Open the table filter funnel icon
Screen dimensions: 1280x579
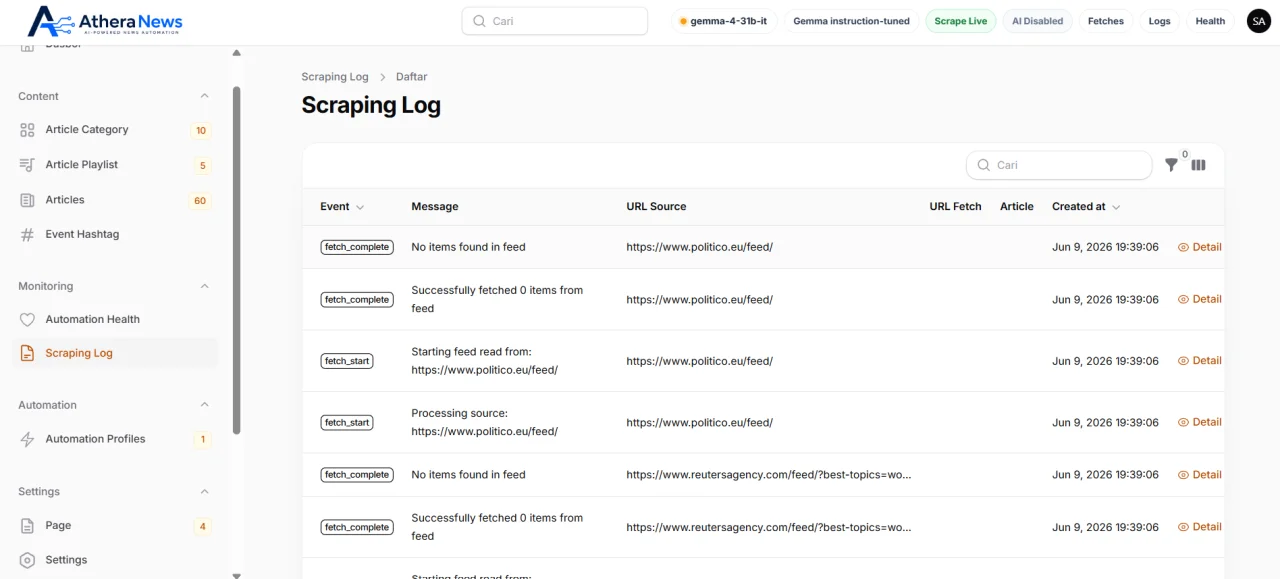(x=1171, y=165)
